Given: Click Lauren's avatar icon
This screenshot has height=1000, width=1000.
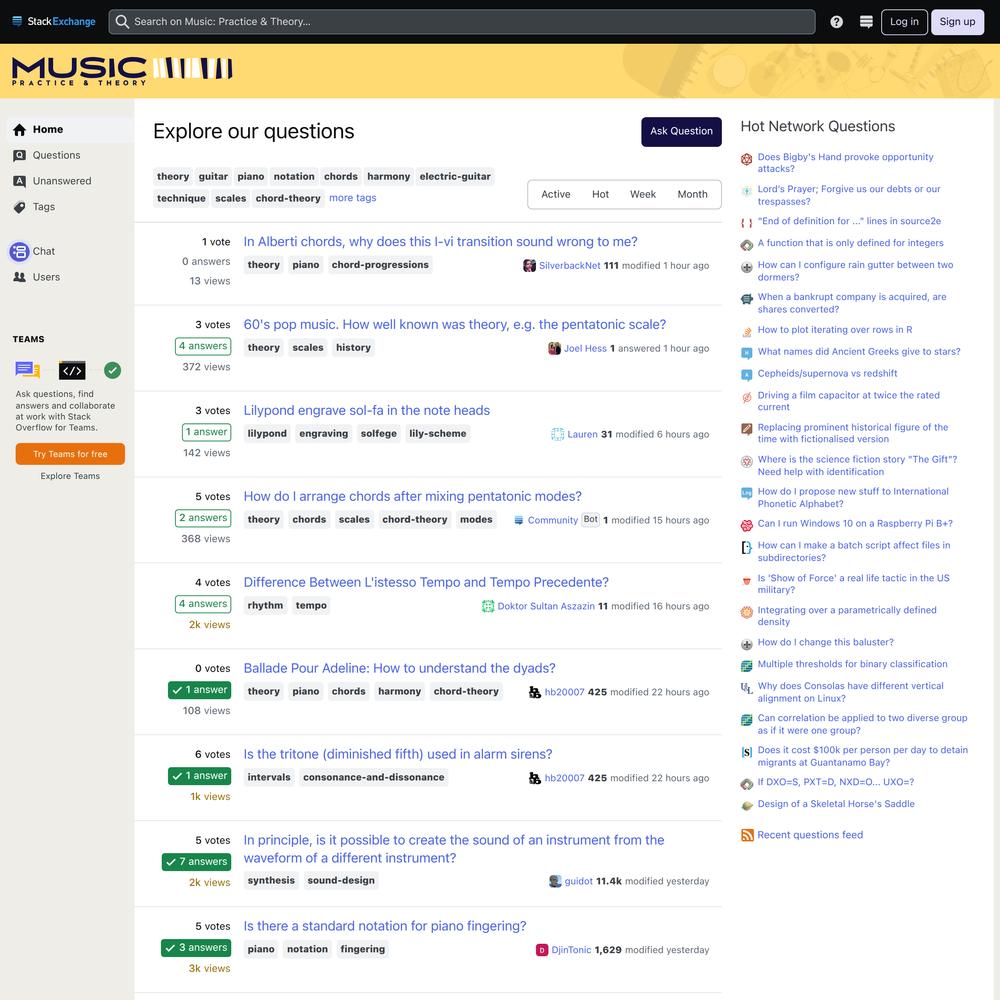Looking at the screenshot, I should click(x=557, y=434).
